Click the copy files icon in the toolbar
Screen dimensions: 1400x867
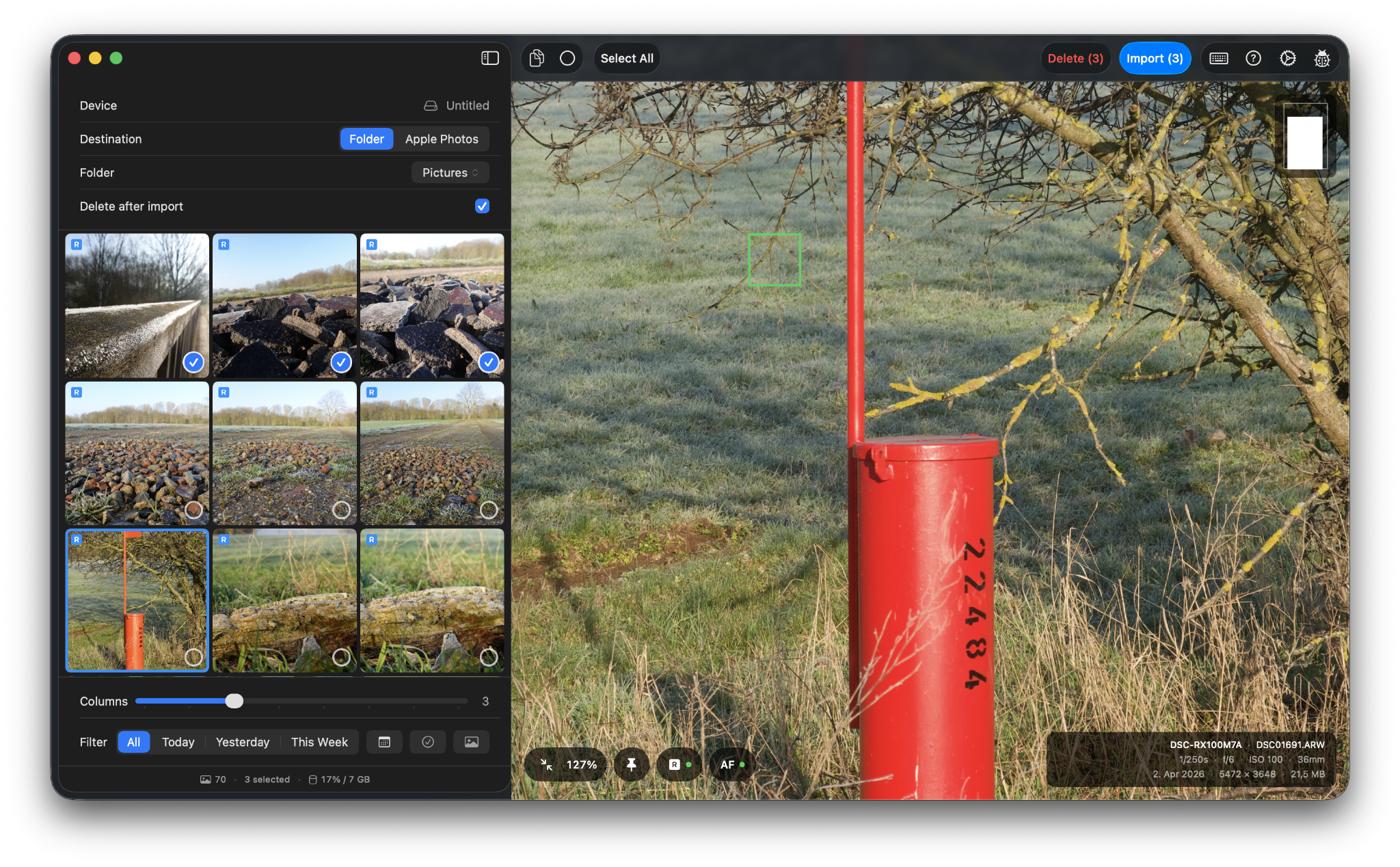(x=536, y=58)
